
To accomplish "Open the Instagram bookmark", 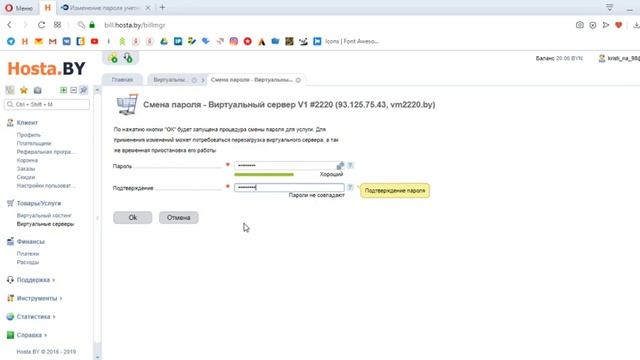I will coord(233,41).
